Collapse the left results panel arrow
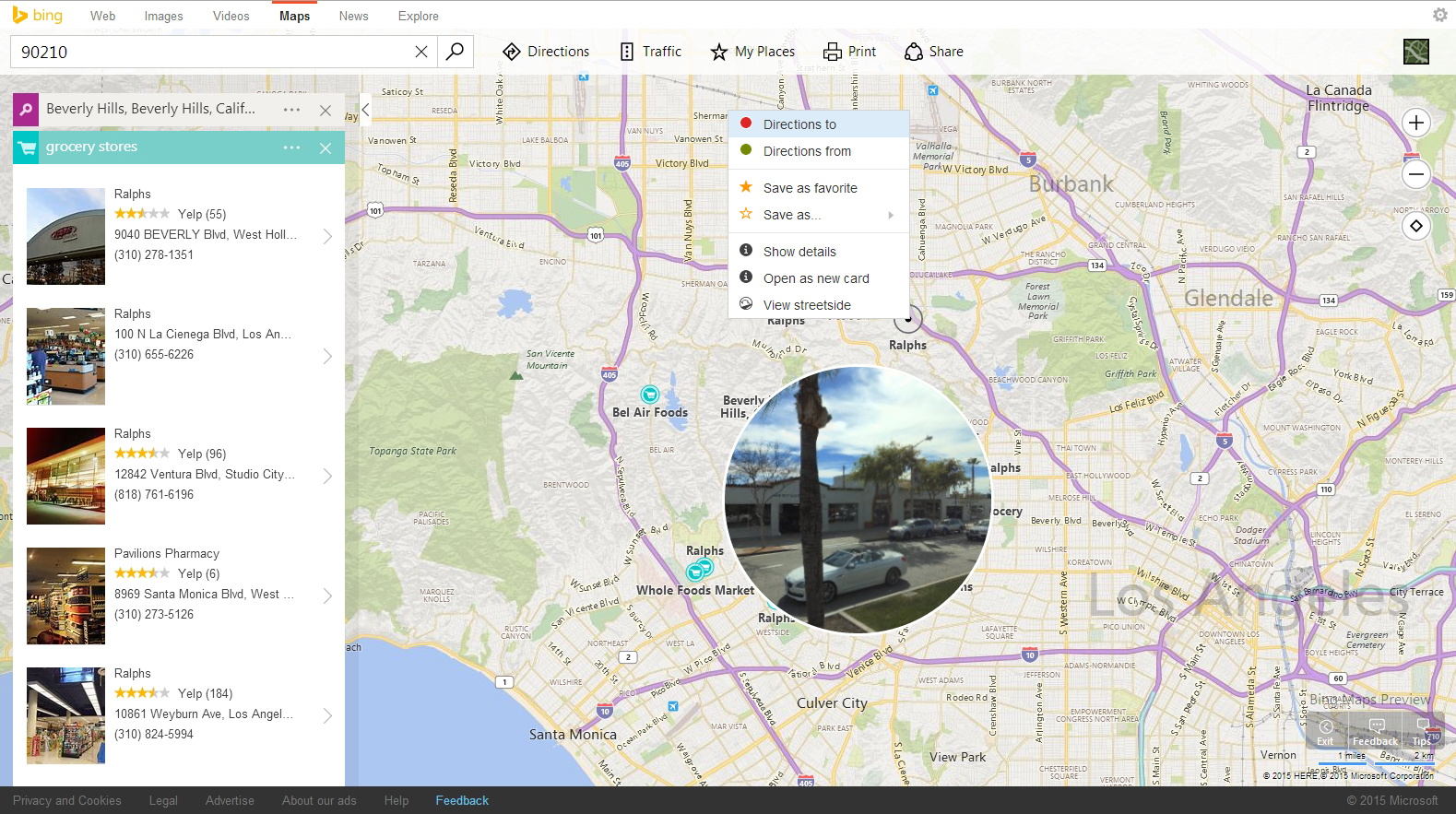1456x814 pixels. coord(365,110)
